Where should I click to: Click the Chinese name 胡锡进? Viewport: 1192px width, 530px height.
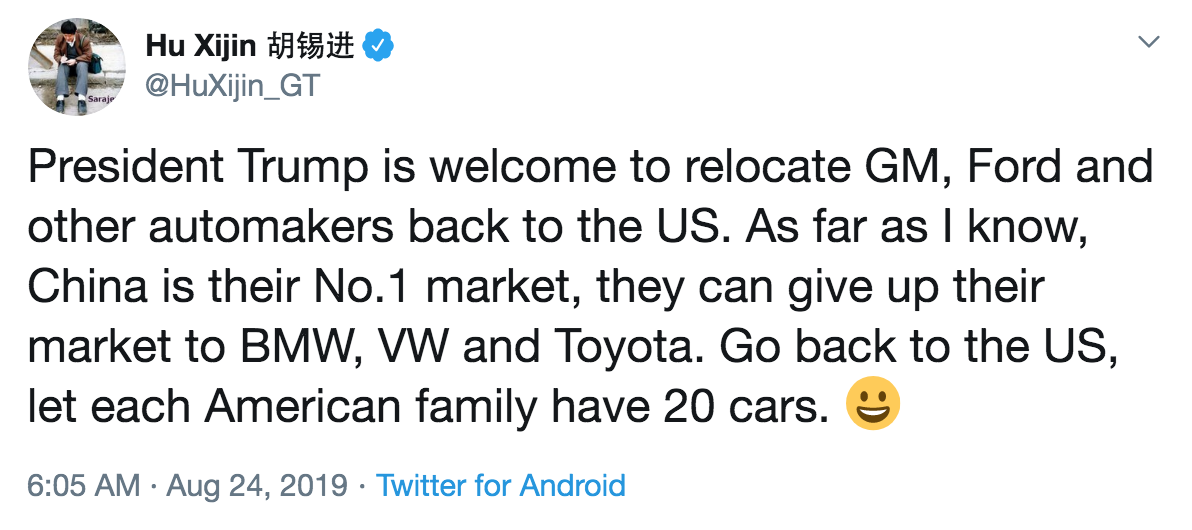(x=312, y=45)
